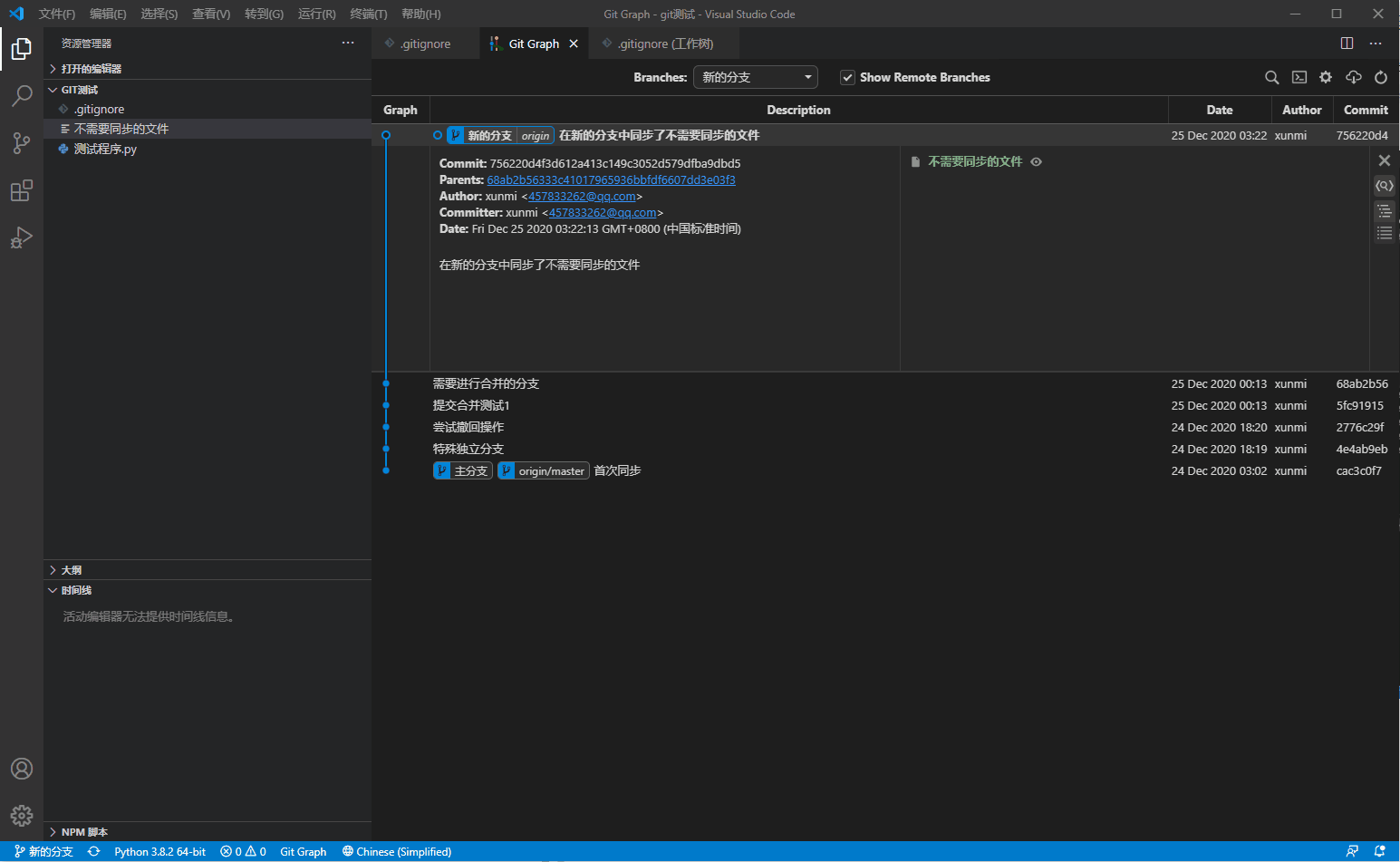Expand the NPM 脚本 section
1400x862 pixels.
[208, 832]
